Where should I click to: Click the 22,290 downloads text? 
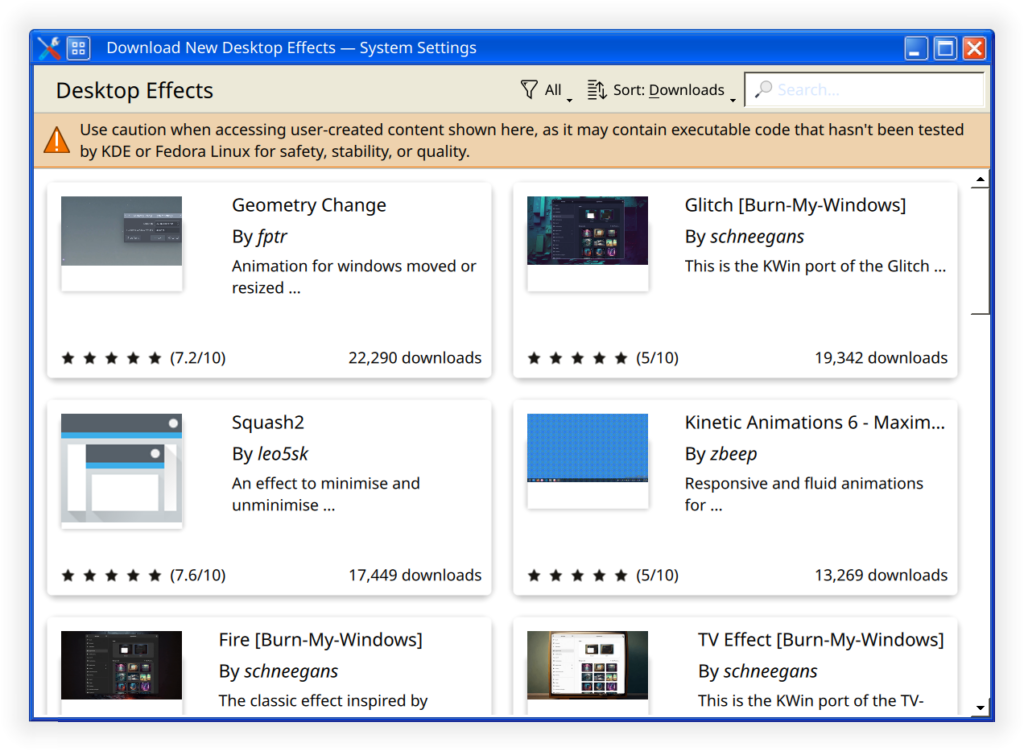[x=415, y=358]
